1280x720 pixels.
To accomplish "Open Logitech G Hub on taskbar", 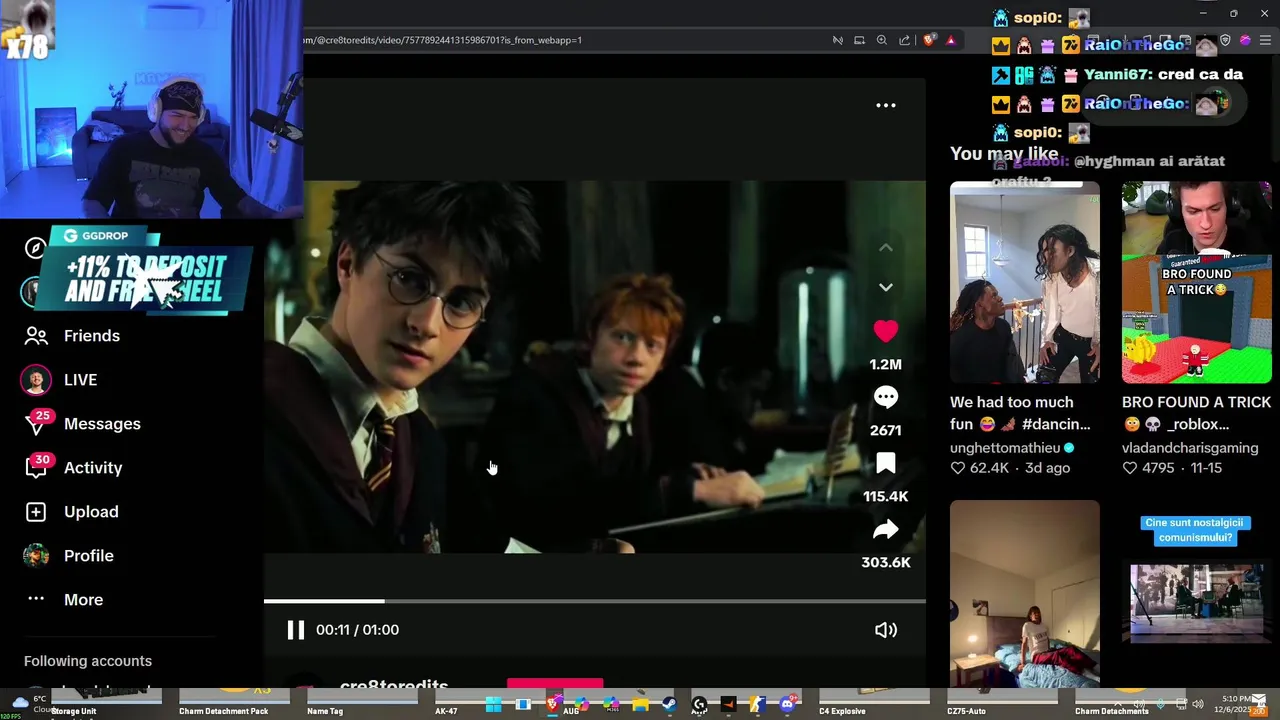I will pyautogui.click(x=699, y=705).
